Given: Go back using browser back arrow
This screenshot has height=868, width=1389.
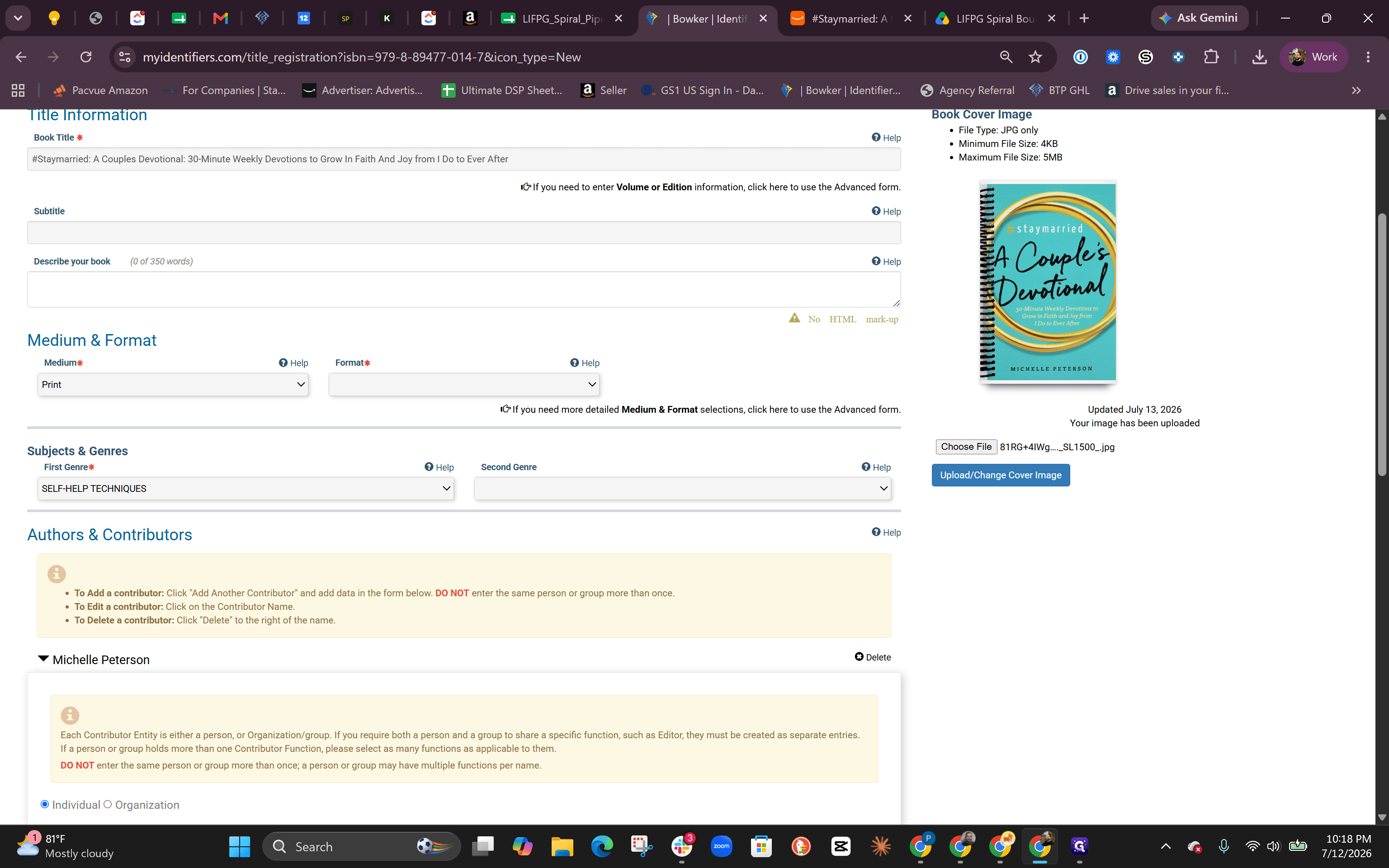Looking at the screenshot, I should (x=21, y=57).
